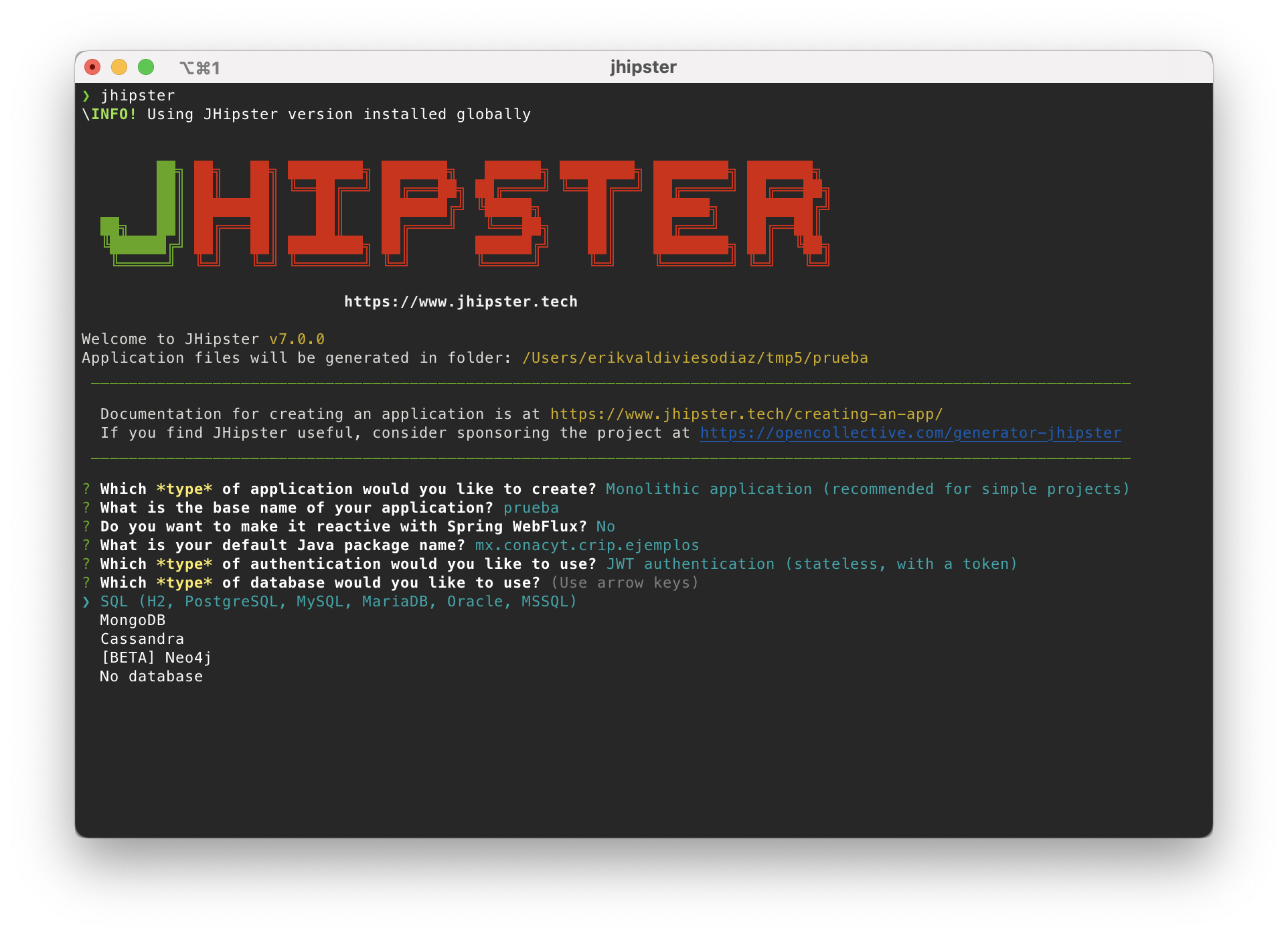Click the (Use arrow keys) hint
Screen dimensions: 1288x937
point(625,583)
